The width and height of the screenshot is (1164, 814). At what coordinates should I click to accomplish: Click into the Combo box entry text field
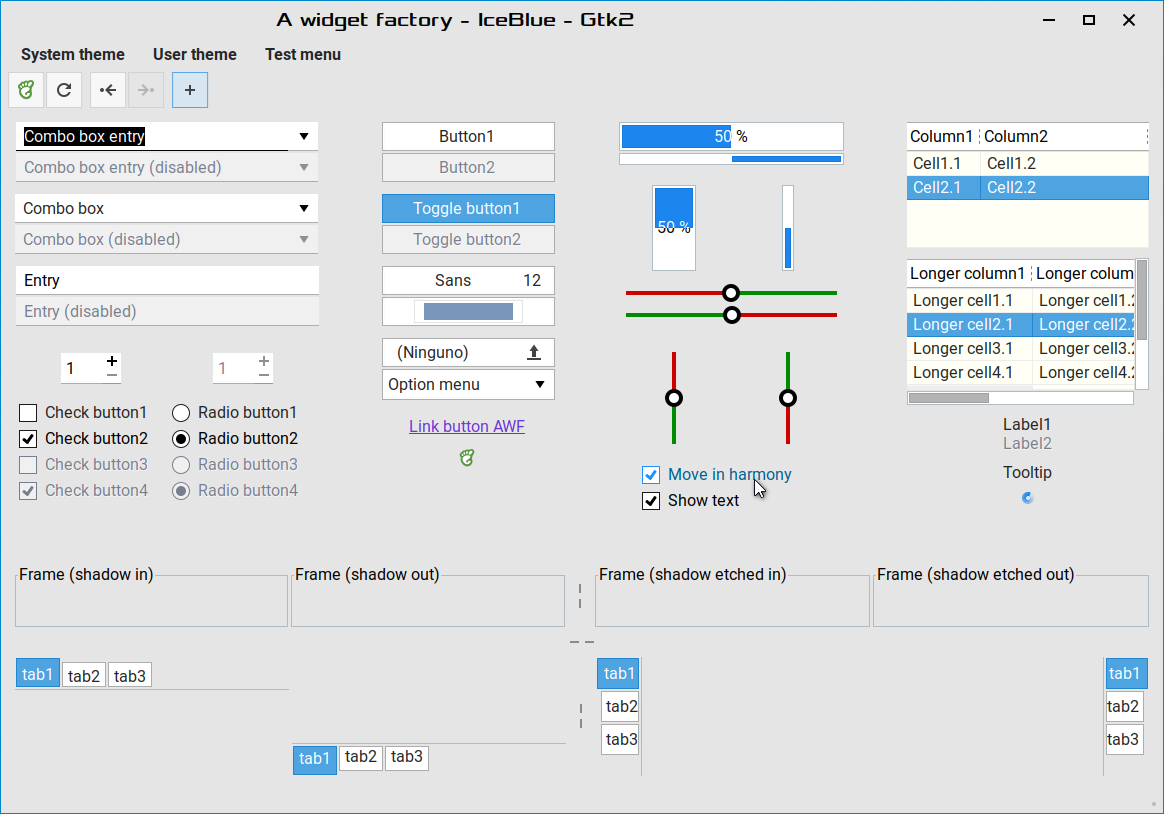(152, 137)
